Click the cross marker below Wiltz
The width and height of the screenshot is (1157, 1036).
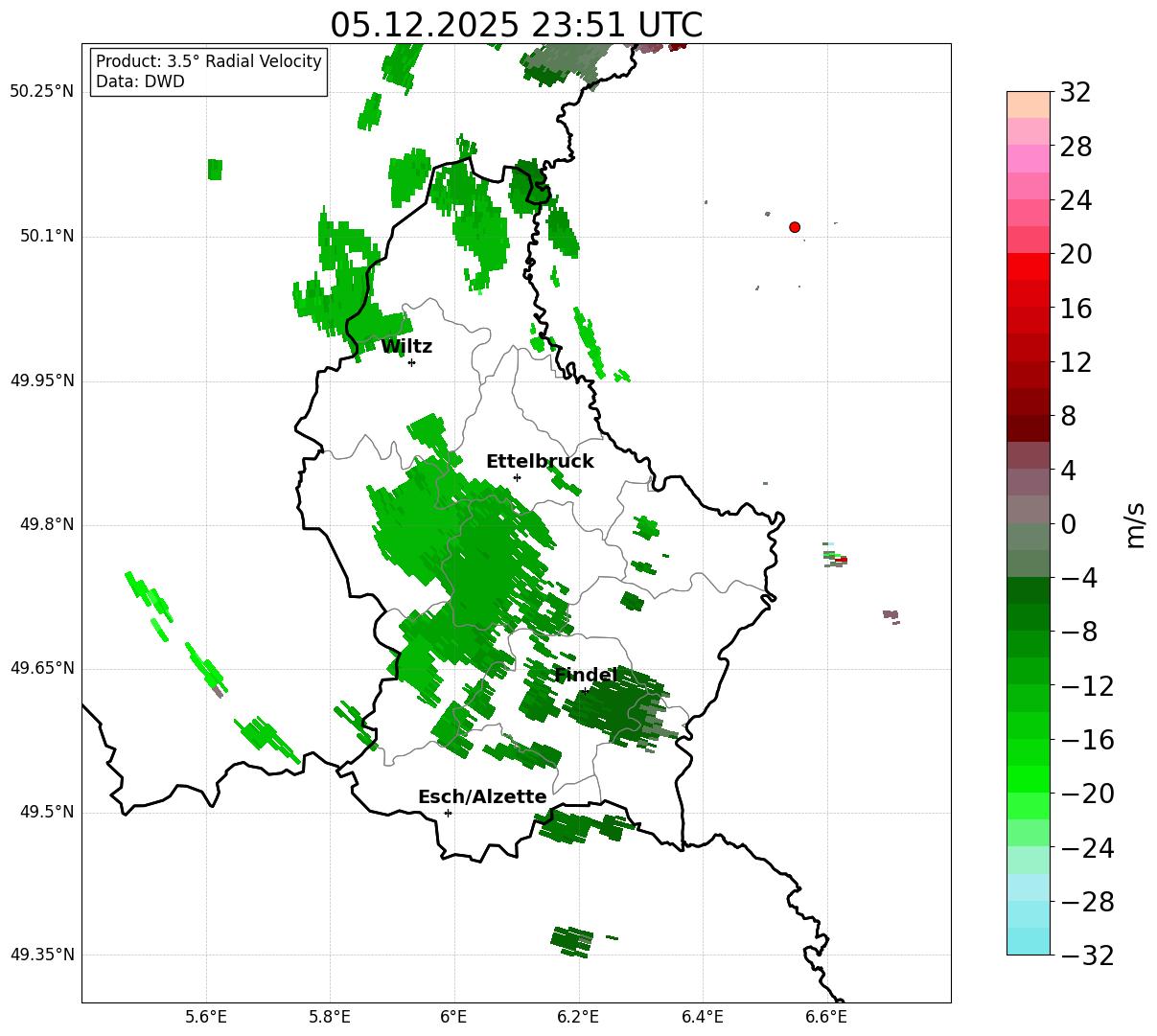tap(411, 362)
